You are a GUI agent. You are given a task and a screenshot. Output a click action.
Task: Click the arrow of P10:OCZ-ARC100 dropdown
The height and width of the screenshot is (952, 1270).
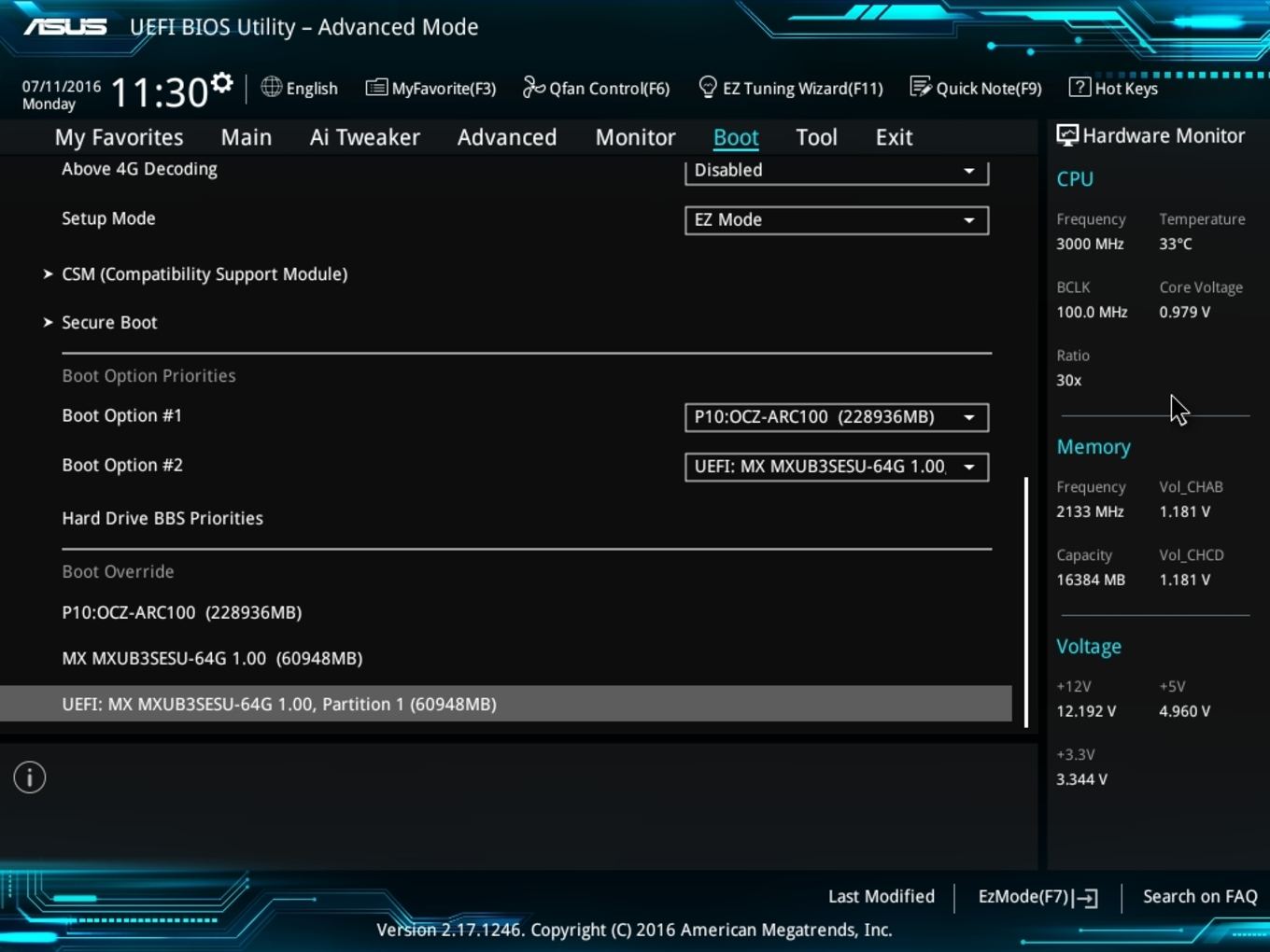(x=969, y=417)
